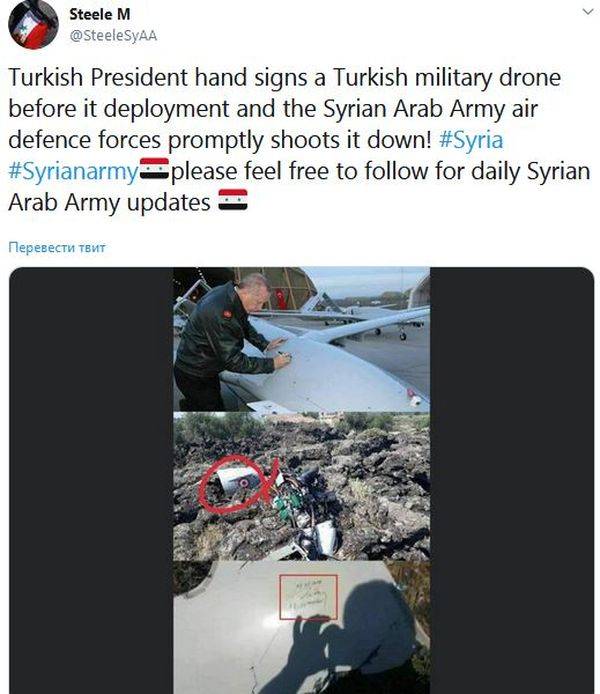Click Syrian flag emoji after #Syrianarmy
This screenshot has height=694, width=600.
coord(154,169)
